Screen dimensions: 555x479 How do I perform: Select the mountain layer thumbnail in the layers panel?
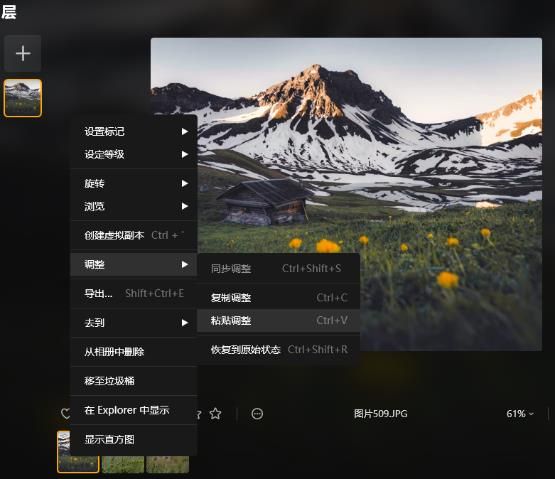[x=23, y=98]
